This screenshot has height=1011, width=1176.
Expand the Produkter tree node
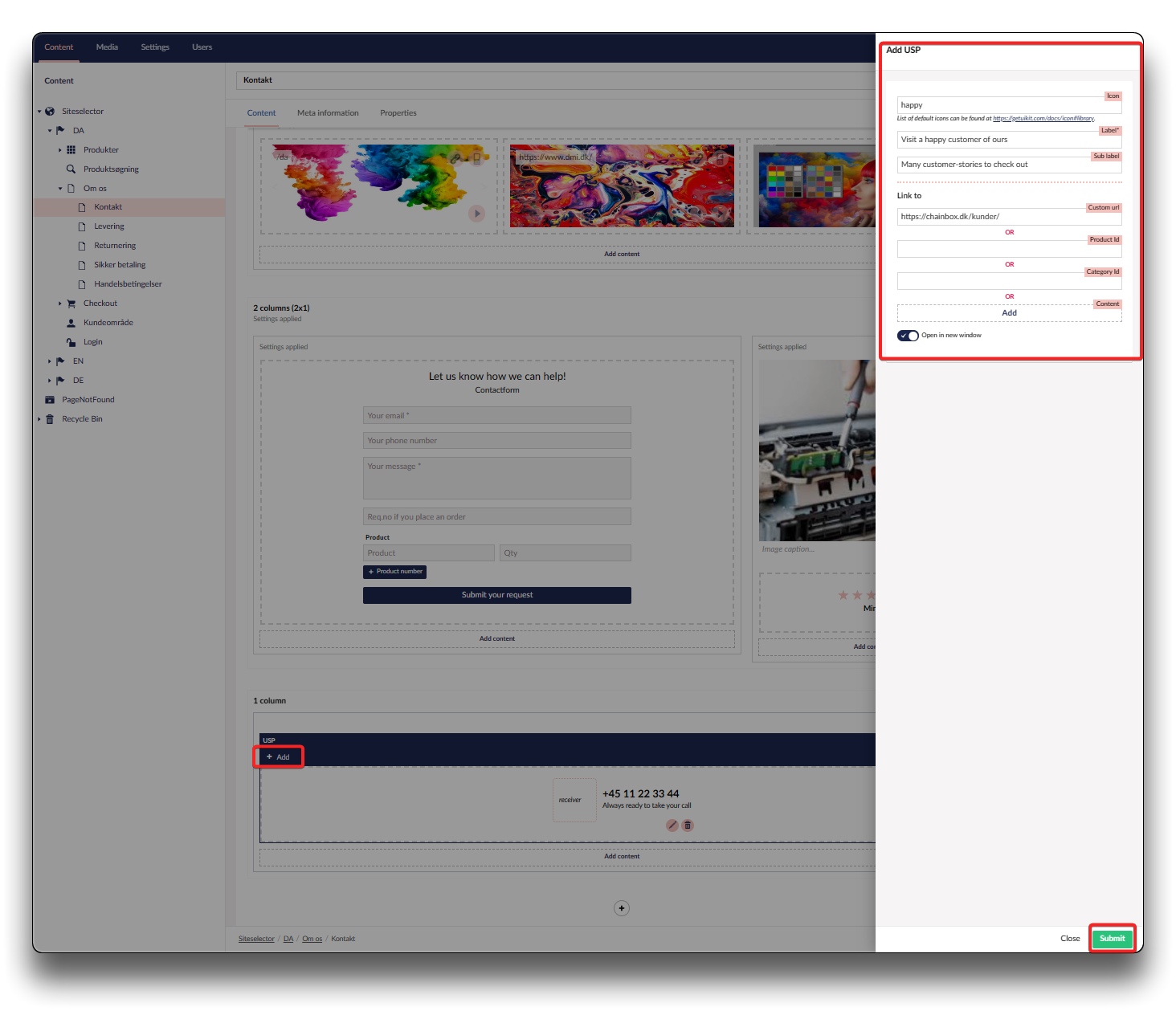[59, 150]
